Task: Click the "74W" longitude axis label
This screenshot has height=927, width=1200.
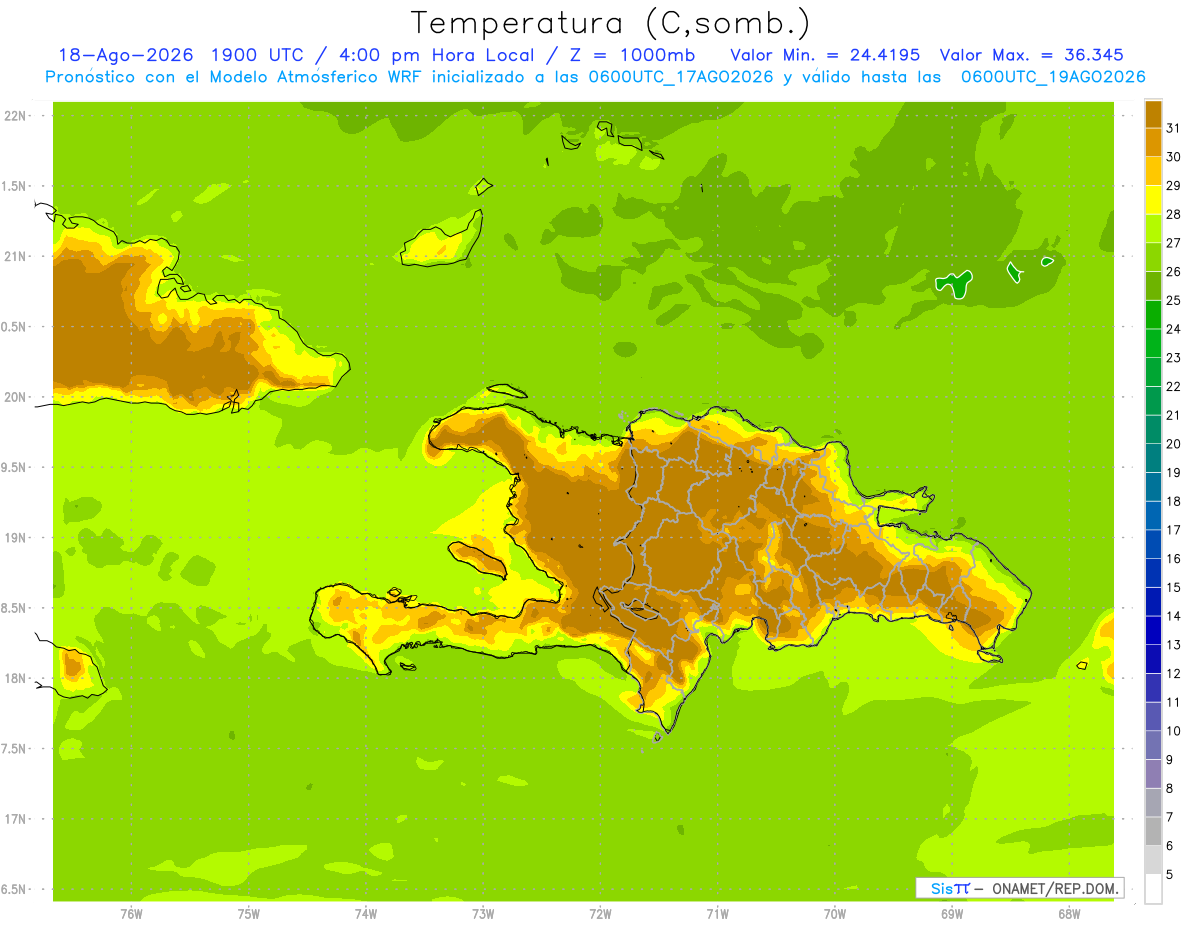Action: click(x=366, y=914)
